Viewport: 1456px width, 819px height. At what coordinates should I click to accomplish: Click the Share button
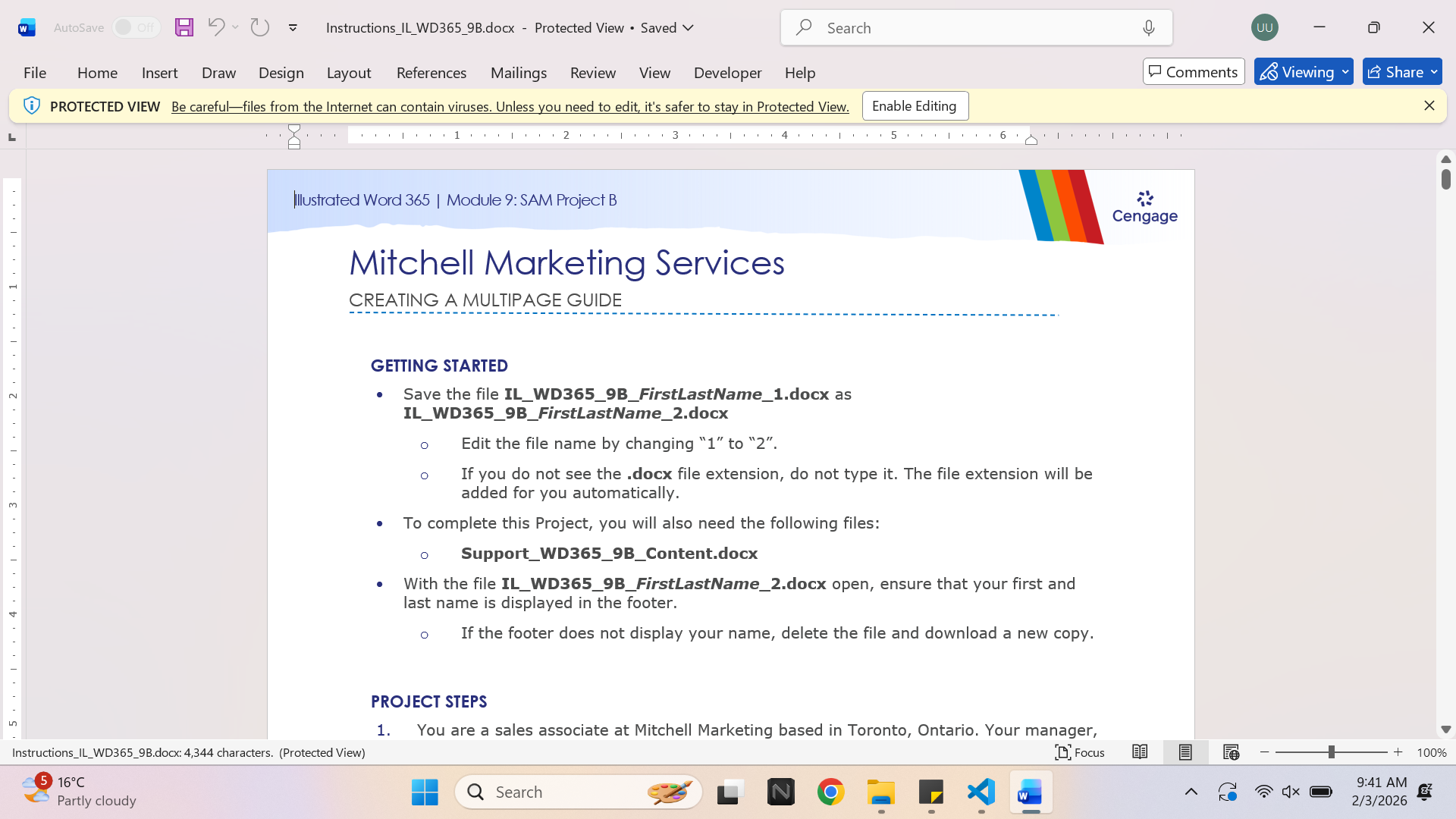[x=1394, y=71]
